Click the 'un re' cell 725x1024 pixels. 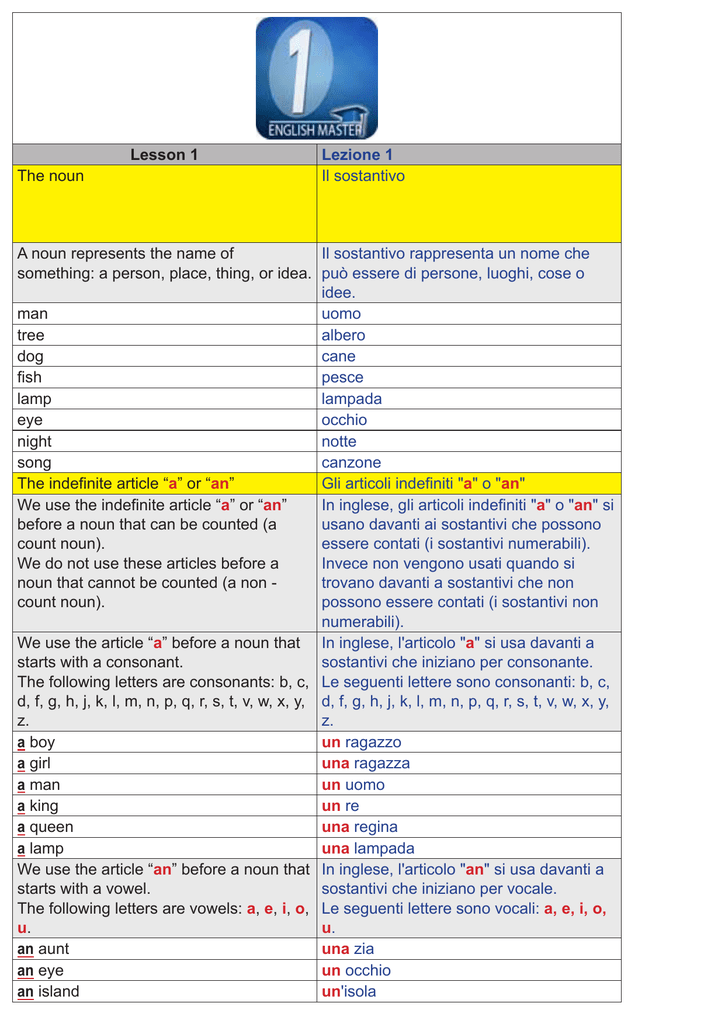469,806
